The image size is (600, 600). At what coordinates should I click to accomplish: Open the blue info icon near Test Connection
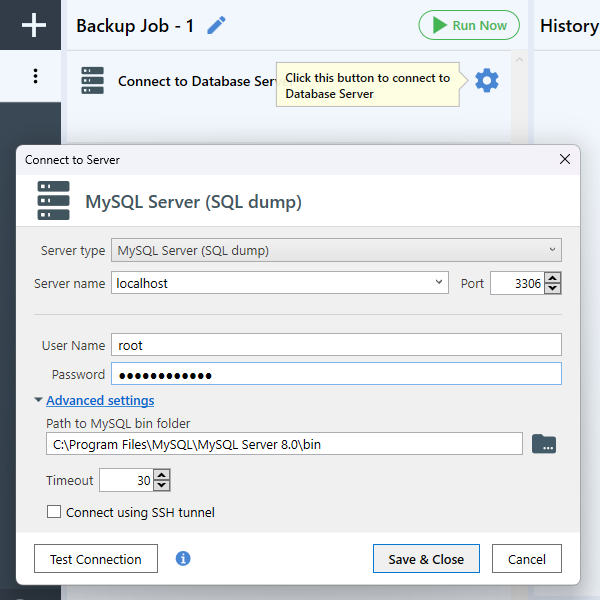pos(183,558)
